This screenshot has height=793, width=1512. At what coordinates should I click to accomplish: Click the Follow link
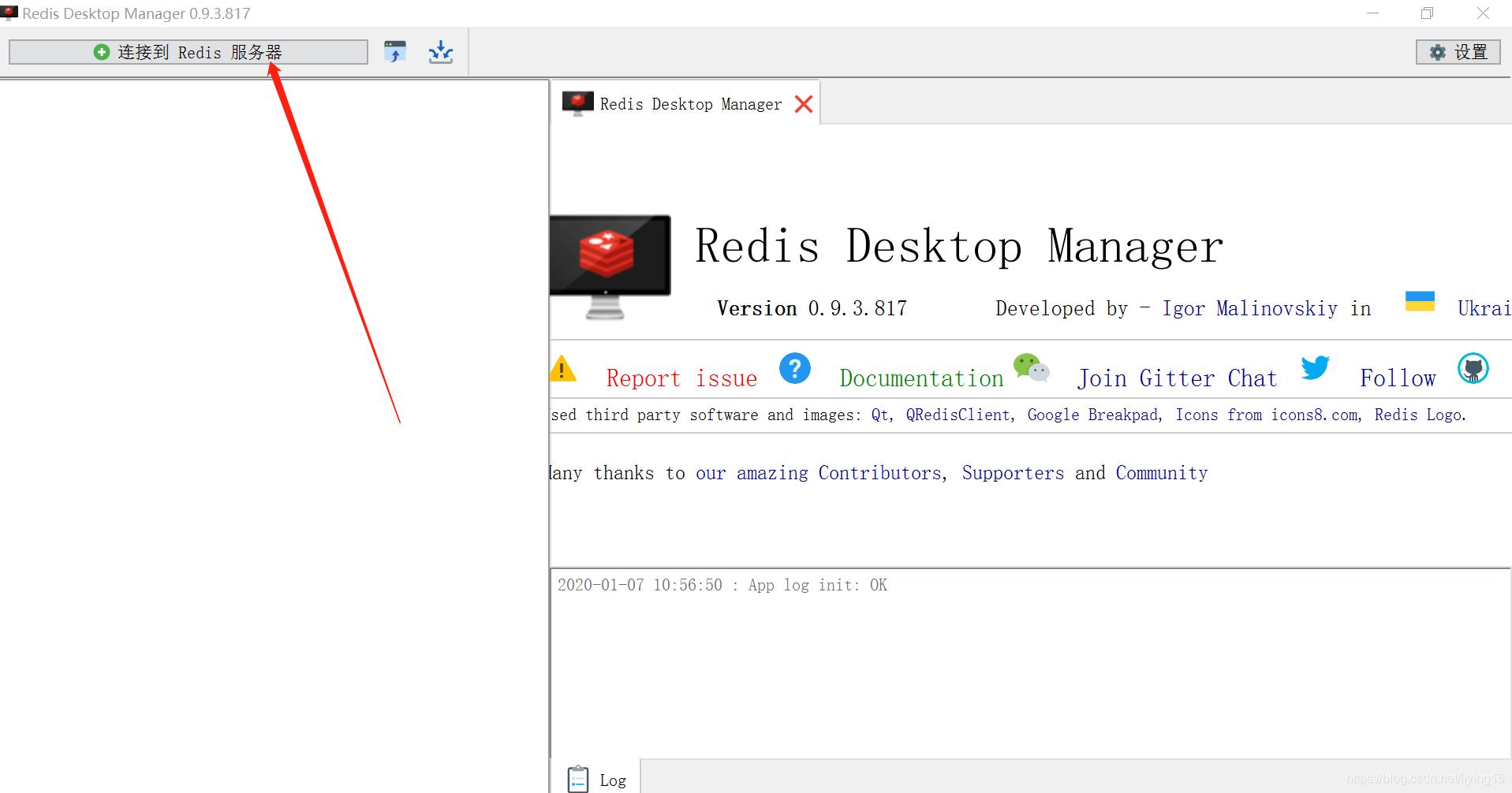pos(1398,378)
